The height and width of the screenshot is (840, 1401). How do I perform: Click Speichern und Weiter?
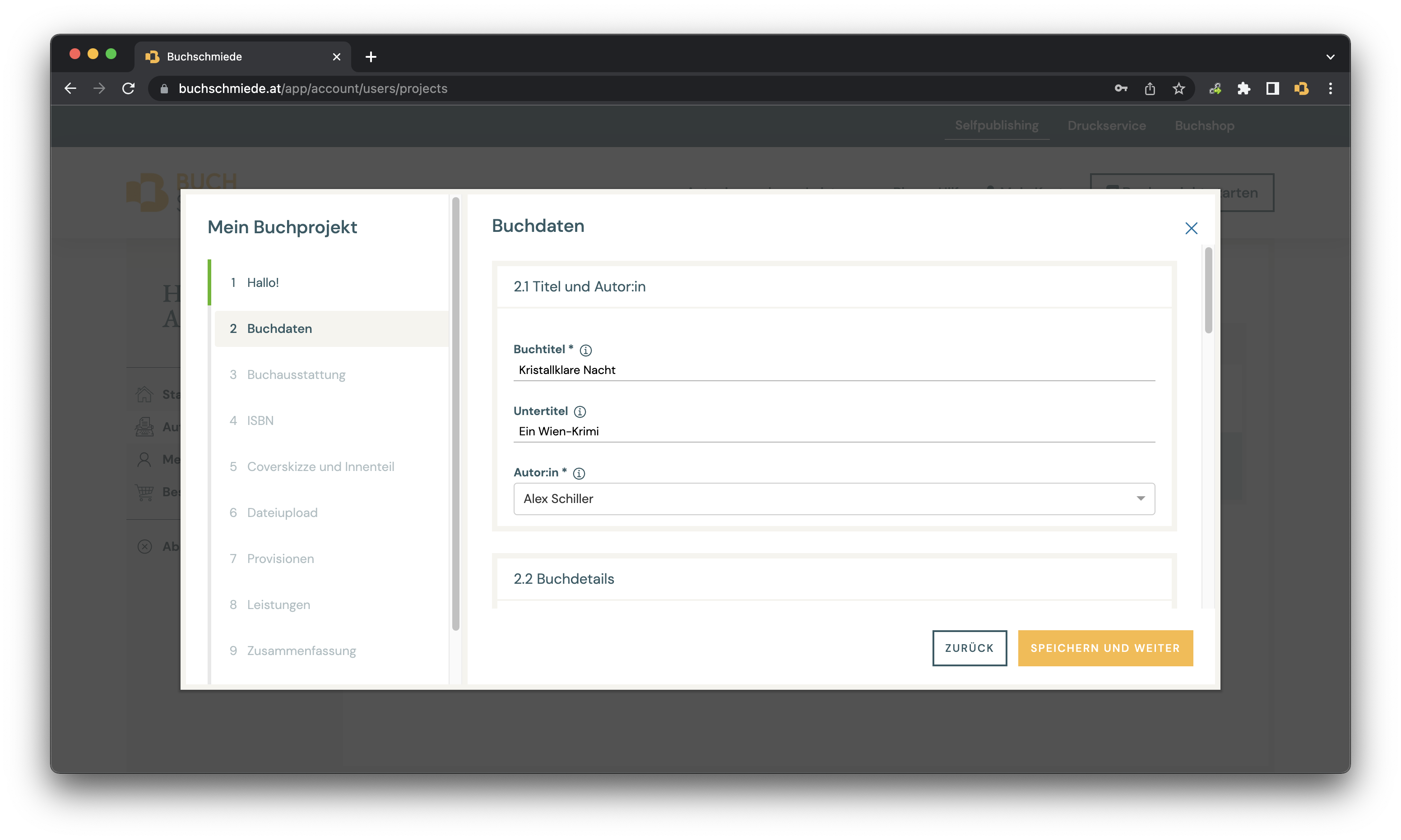[x=1105, y=648]
